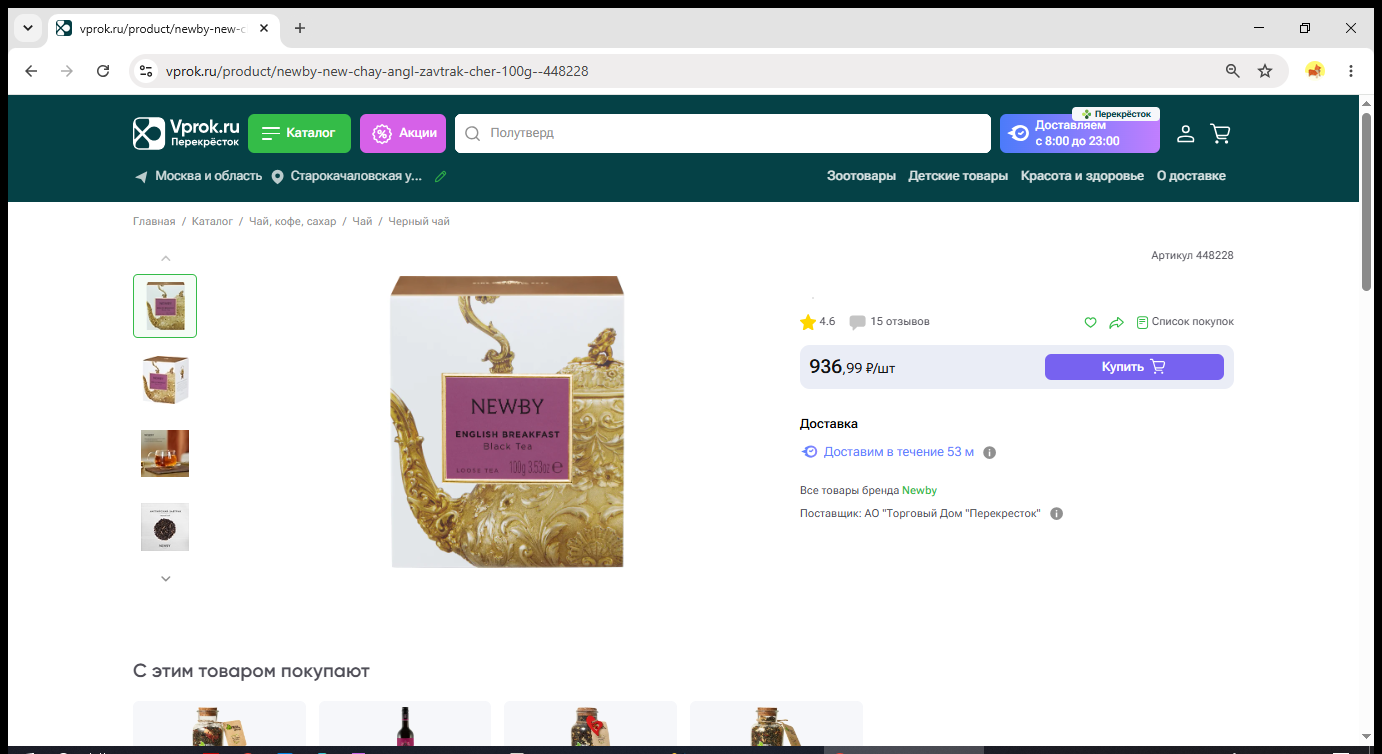The height and width of the screenshot is (754, 1382).
Task: Click Доставим в течение 53 м link
Action: coord(898,452)
